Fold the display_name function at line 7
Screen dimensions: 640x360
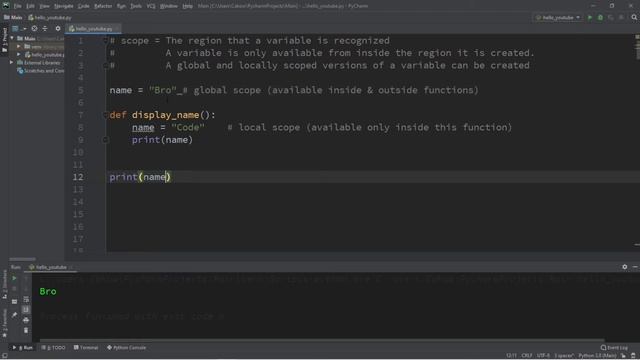[x=106, y=115]
